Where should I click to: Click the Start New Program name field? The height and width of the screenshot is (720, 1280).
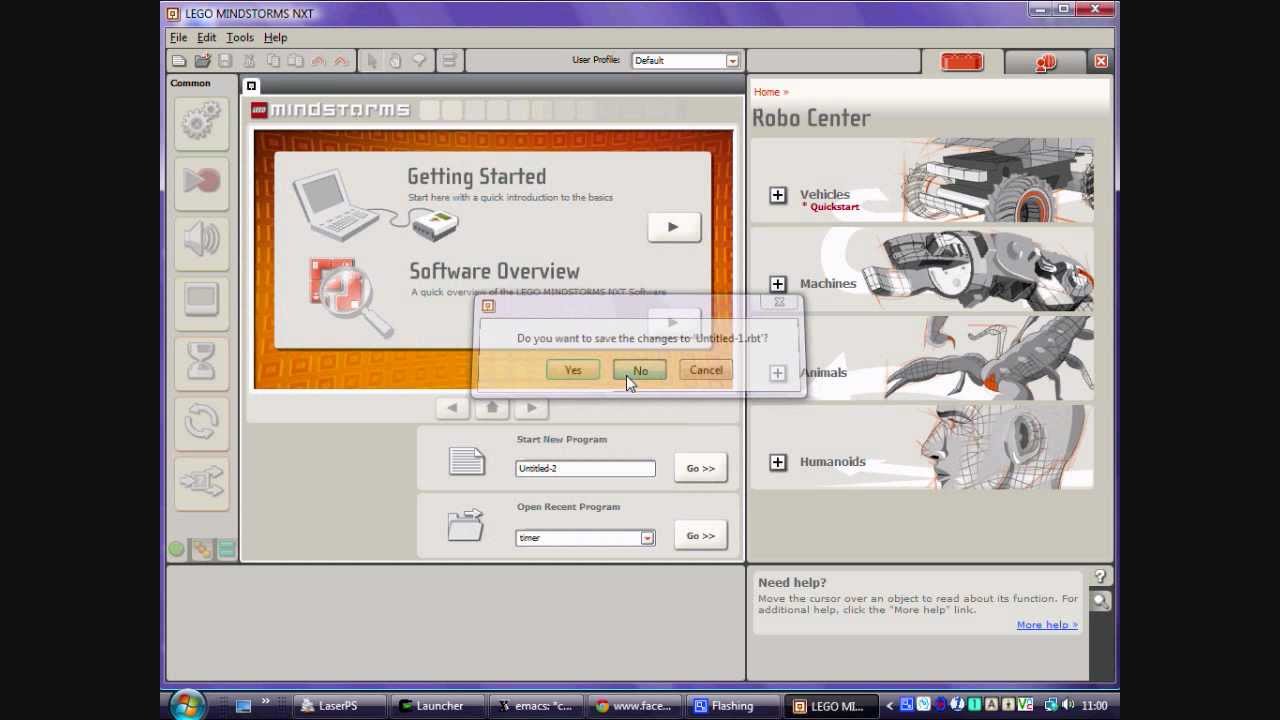coord(585,468)
